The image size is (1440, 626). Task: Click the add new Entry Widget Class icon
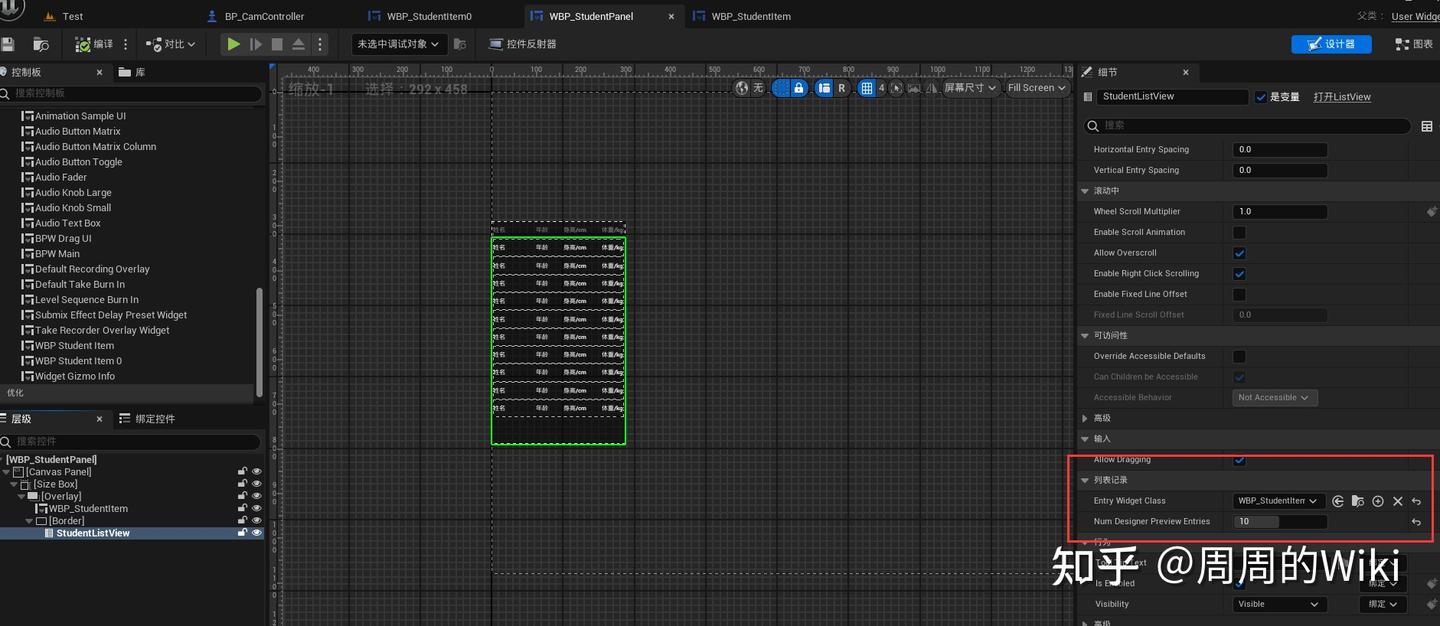(1378, 501)
